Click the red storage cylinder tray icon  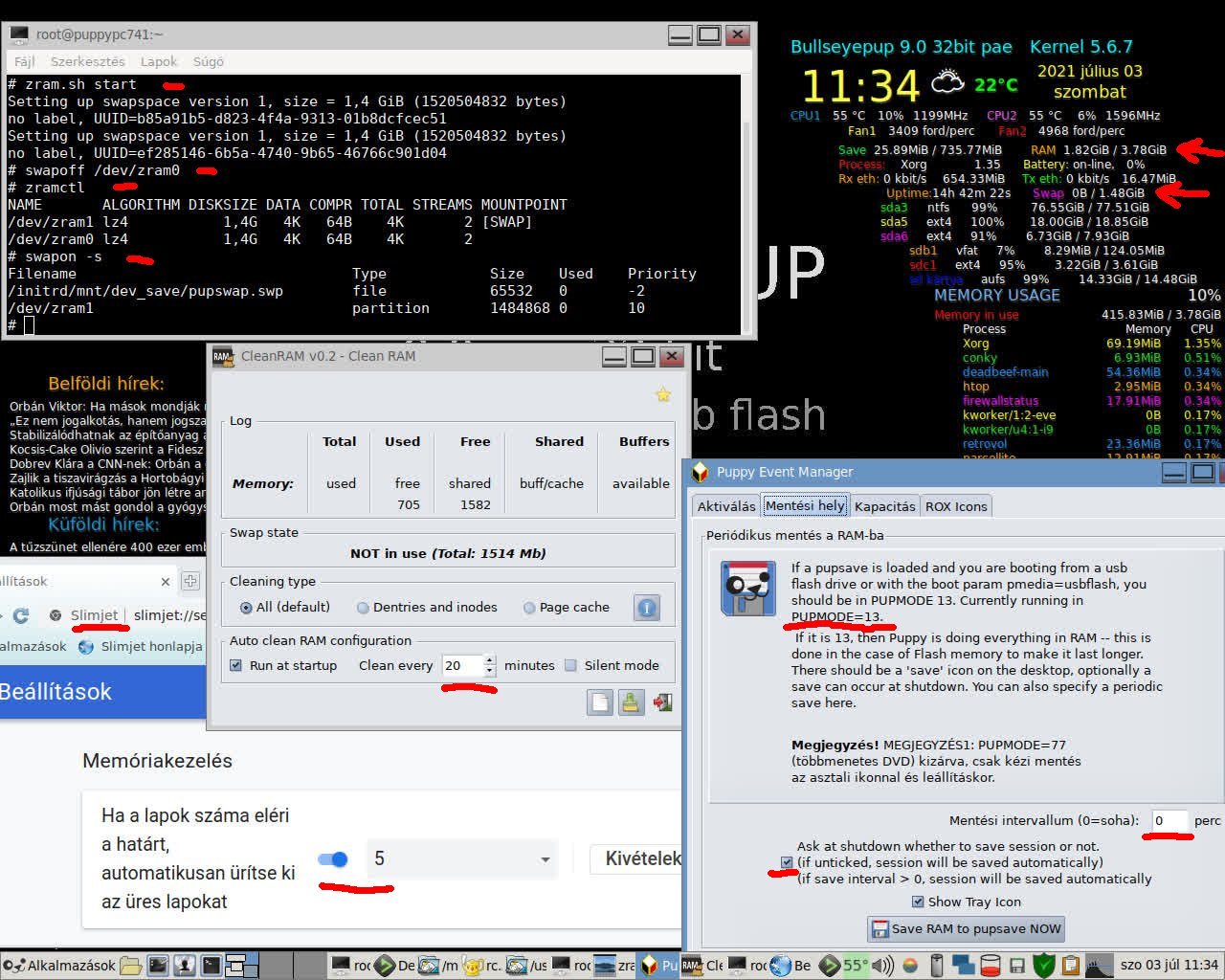[x=991, y=966]
